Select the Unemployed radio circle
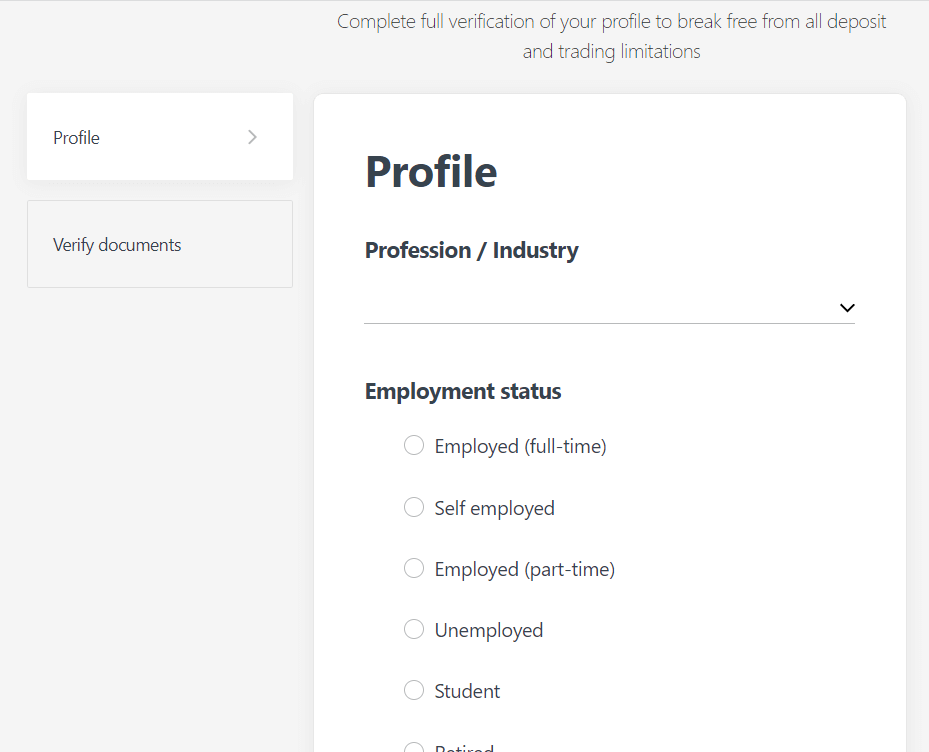Viewport: 929px width, 752px height. point(414,629)
